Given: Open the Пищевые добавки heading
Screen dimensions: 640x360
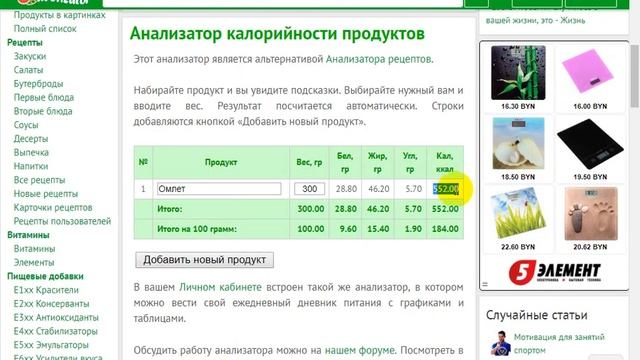Looking at the screenshot, I should 45,276.
